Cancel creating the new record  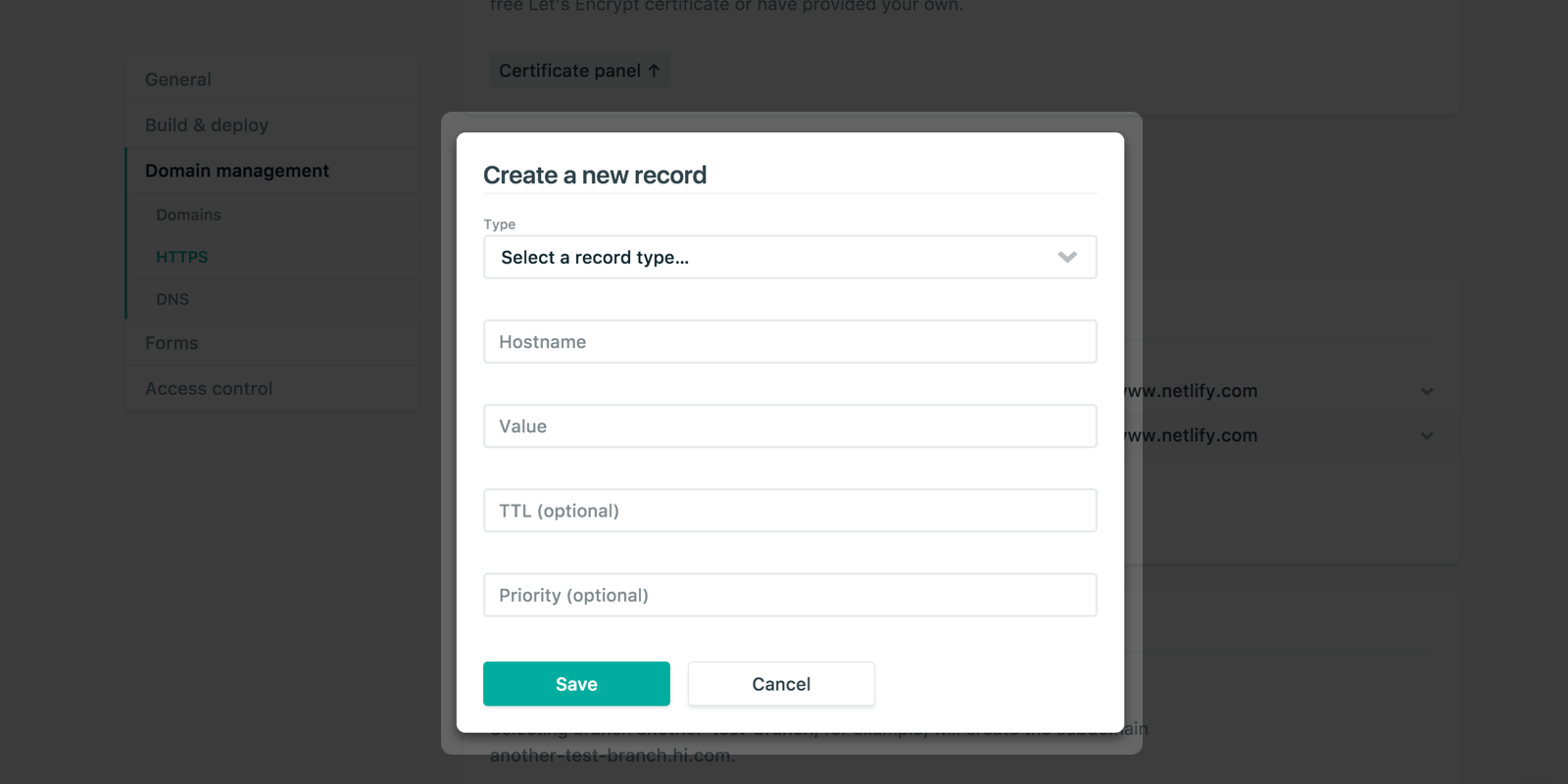[781, 684]
